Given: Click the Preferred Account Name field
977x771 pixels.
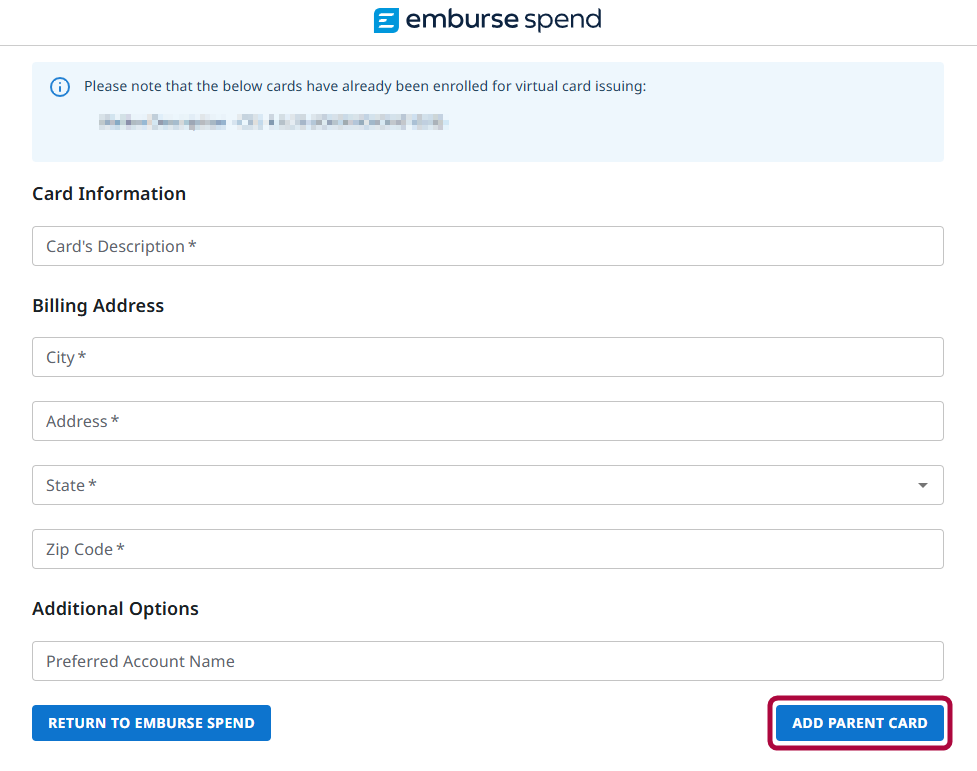Looking at the screenshot, I should click(487, 661).
